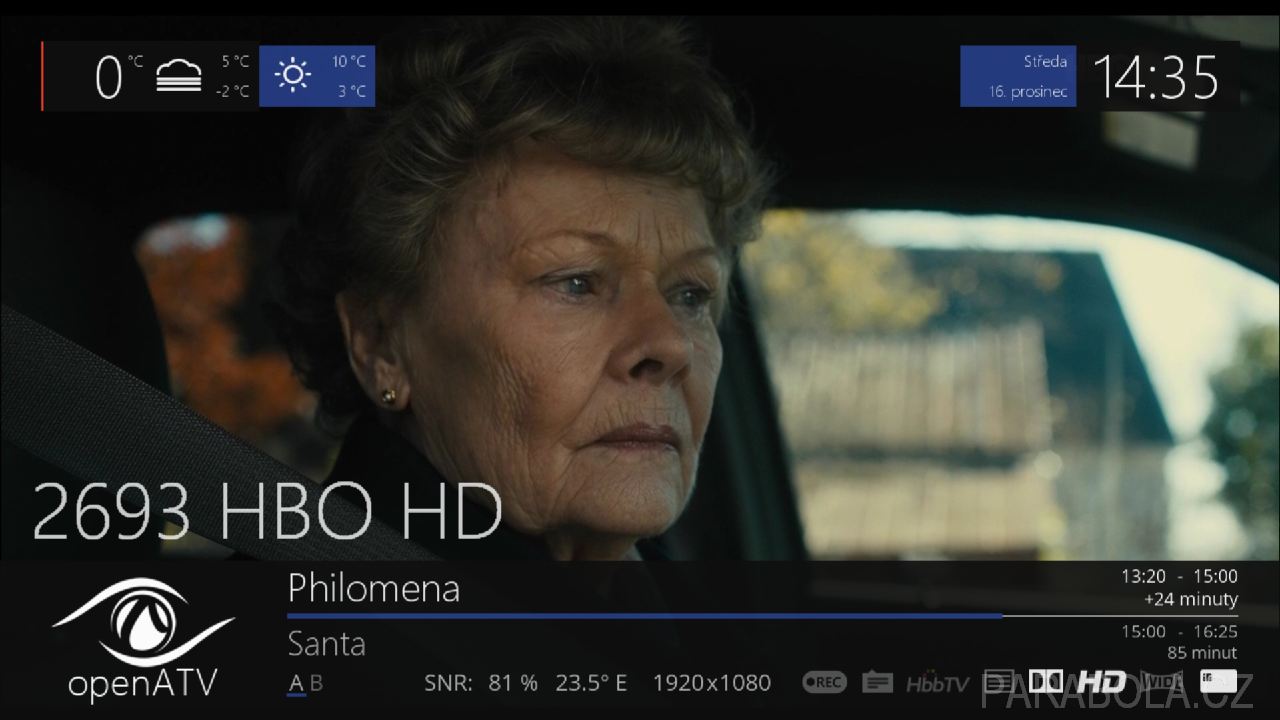Click the Středa 16. prosinec date box
1280x720 pixels.
[1018, 76]
